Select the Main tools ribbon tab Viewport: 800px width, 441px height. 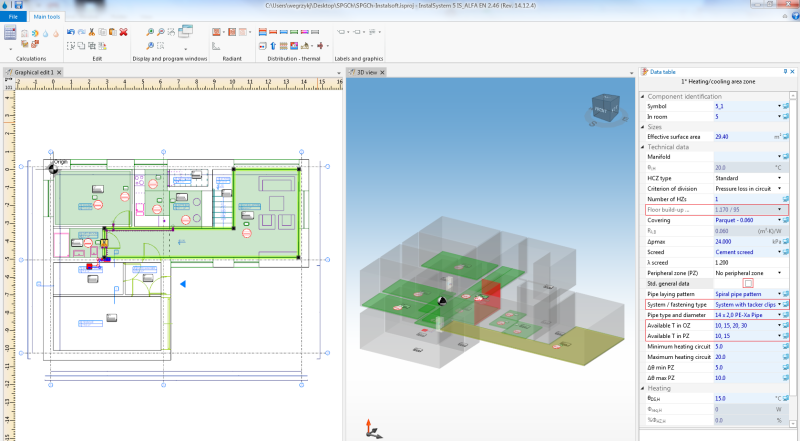[46, 17]
